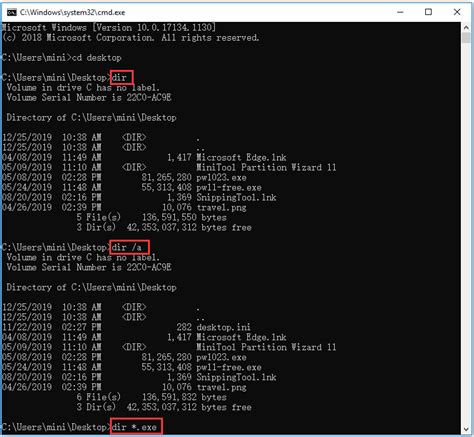The height and width of the screenshot is (437, 474).
Task: Click 'travel.png' in the first listing
Action: click(x=222, y=207)
